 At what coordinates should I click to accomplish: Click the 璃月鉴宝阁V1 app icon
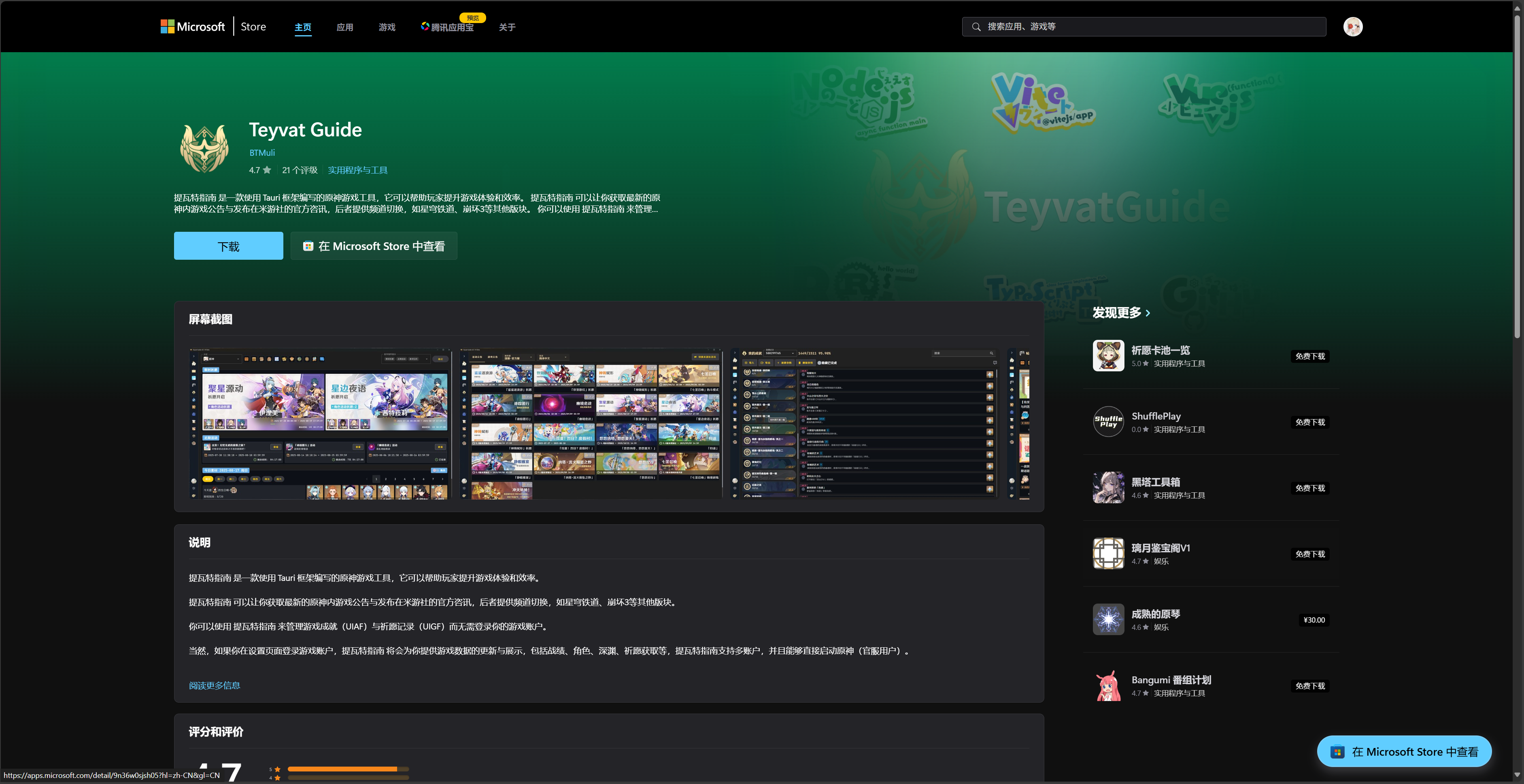[x=1108, y=553]
